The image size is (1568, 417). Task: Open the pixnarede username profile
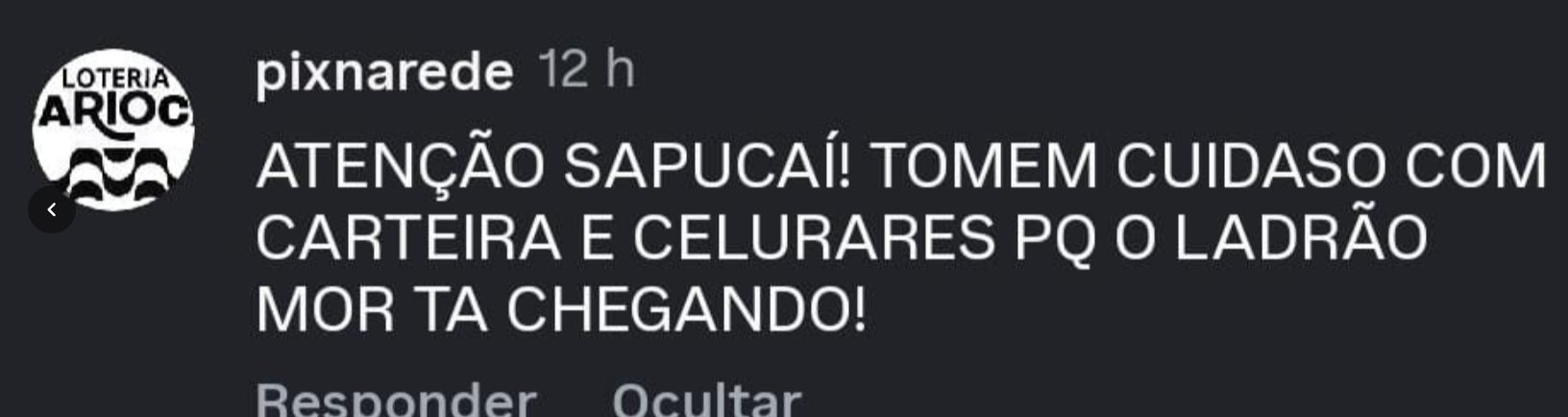pos(384,73)
